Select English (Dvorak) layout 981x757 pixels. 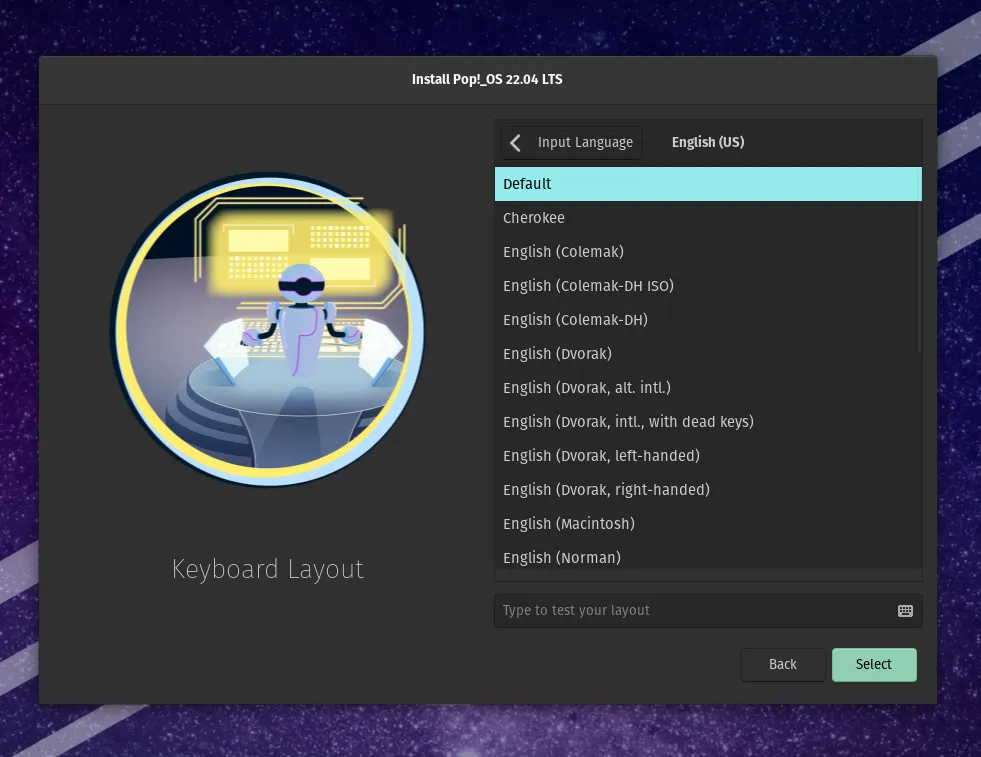(707, 354)
